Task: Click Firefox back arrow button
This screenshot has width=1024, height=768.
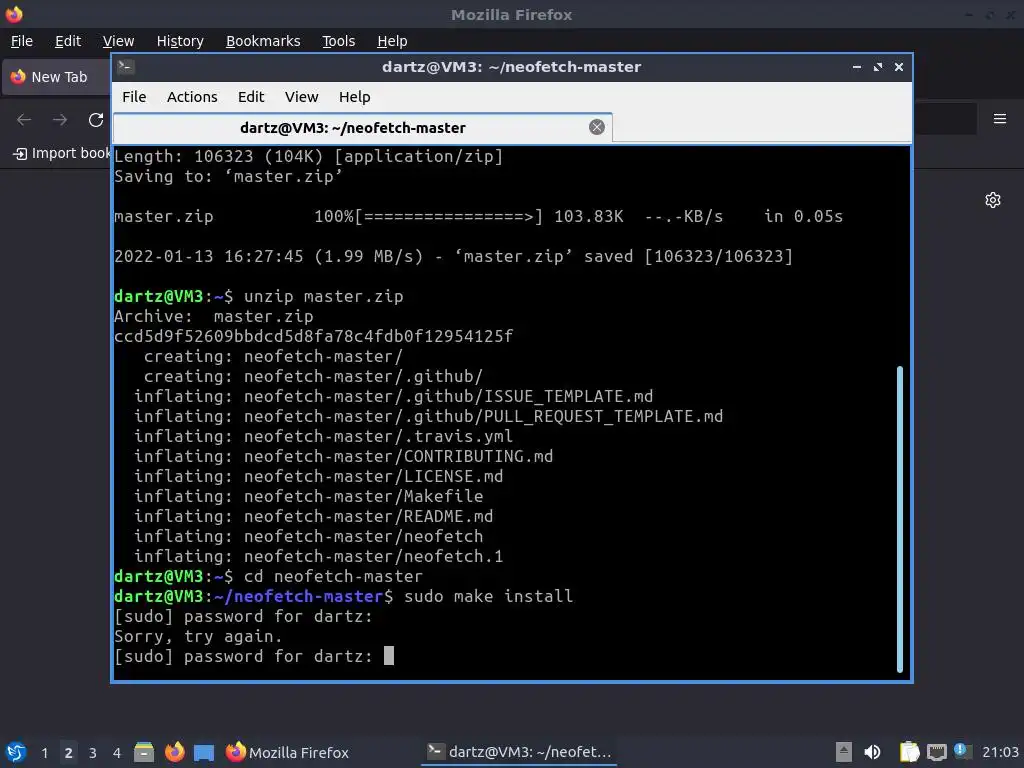Action: pyautogui.click(x=24, y=120)
